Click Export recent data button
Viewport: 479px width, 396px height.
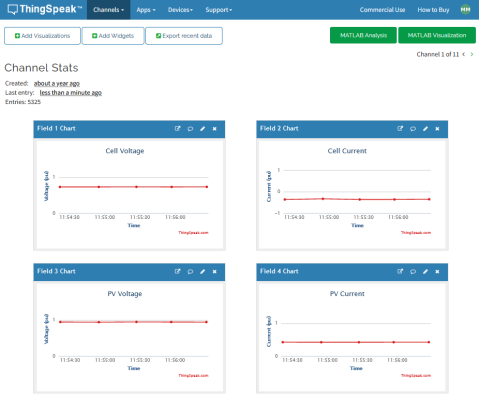(184, 36)
